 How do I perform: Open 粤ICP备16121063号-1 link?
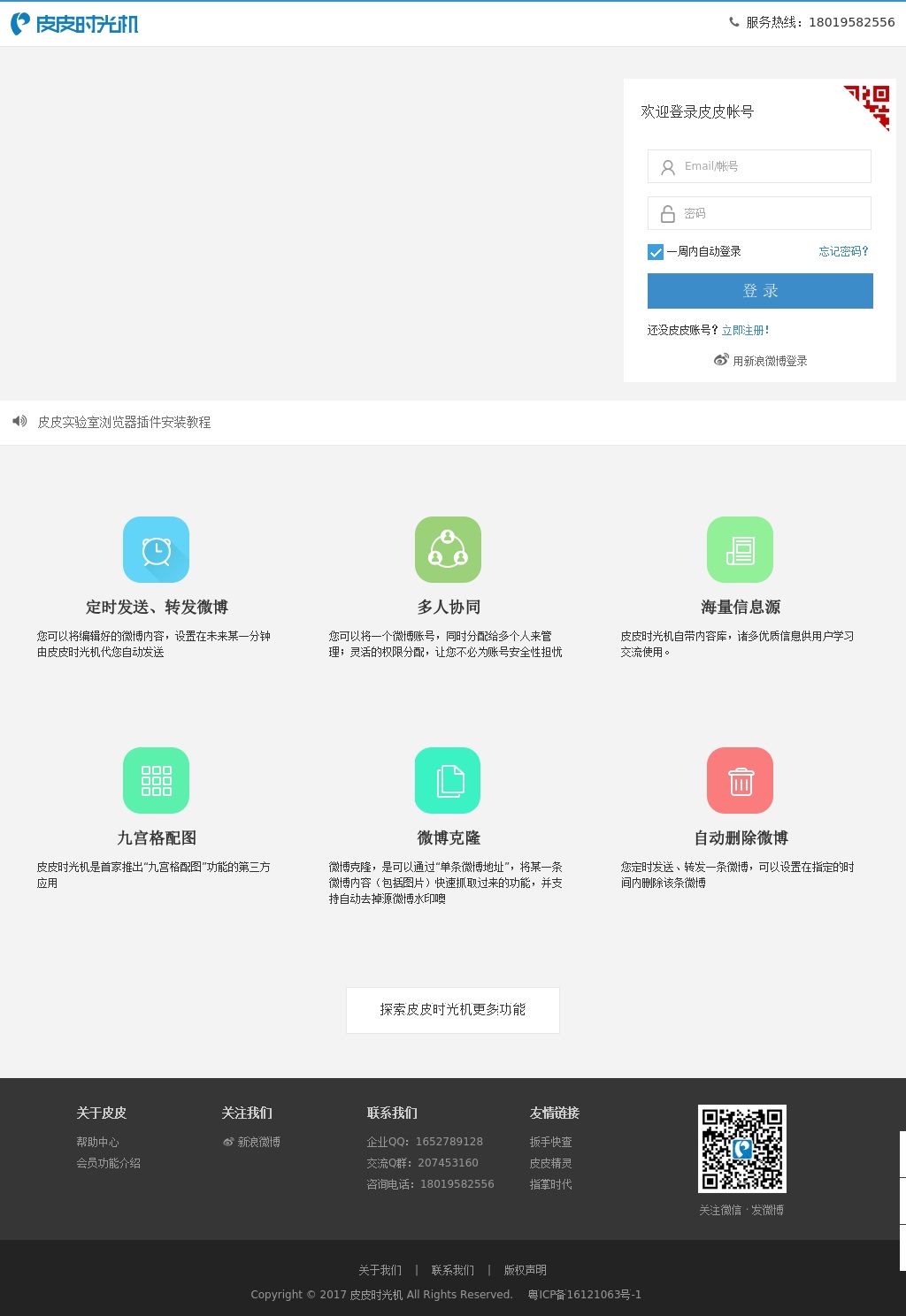tap(584, 1295)
